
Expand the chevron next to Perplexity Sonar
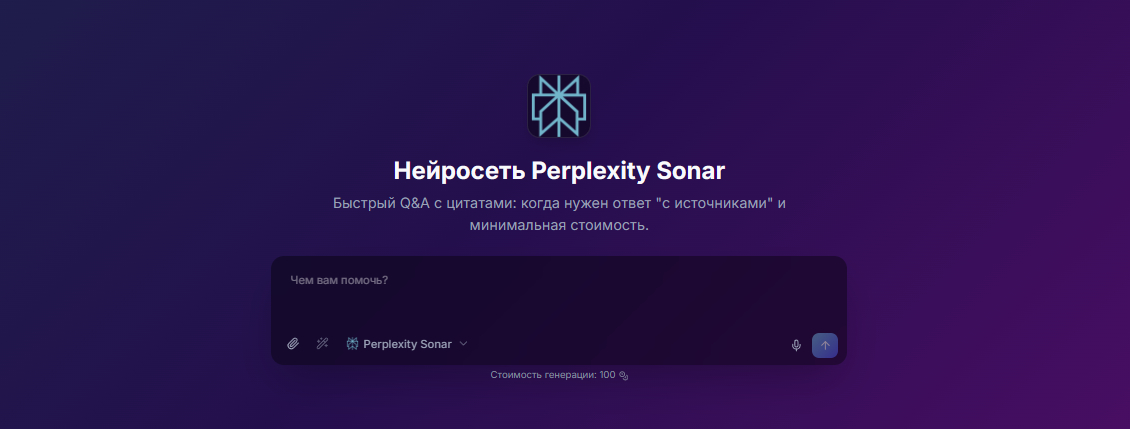point(463,344)
